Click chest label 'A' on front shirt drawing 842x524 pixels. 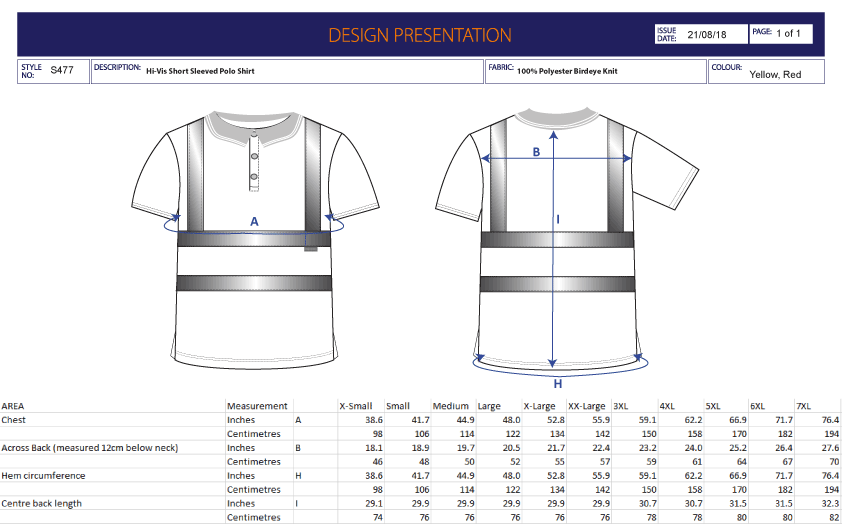click(255, 221)
